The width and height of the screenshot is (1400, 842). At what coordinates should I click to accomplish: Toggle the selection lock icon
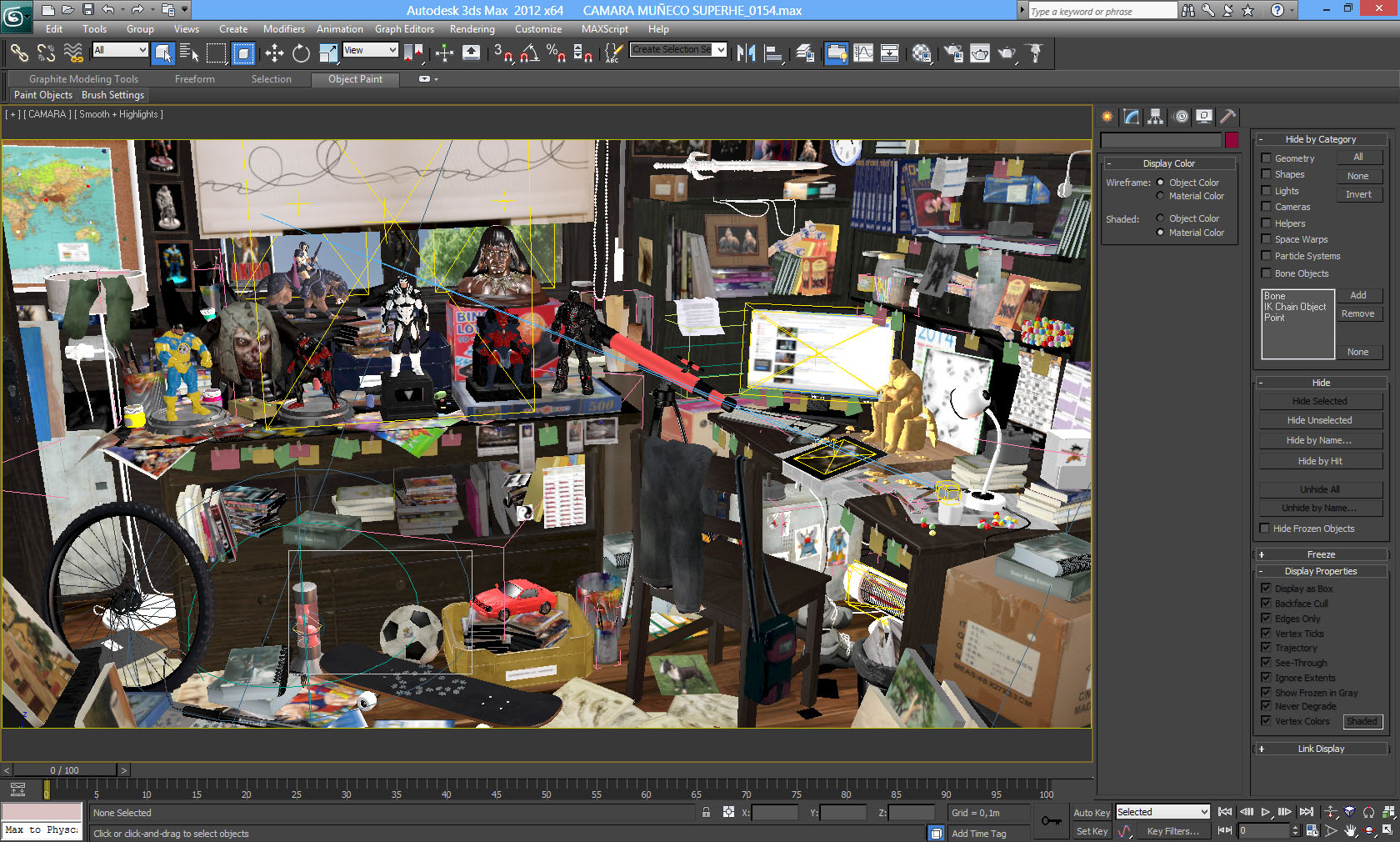706,812
